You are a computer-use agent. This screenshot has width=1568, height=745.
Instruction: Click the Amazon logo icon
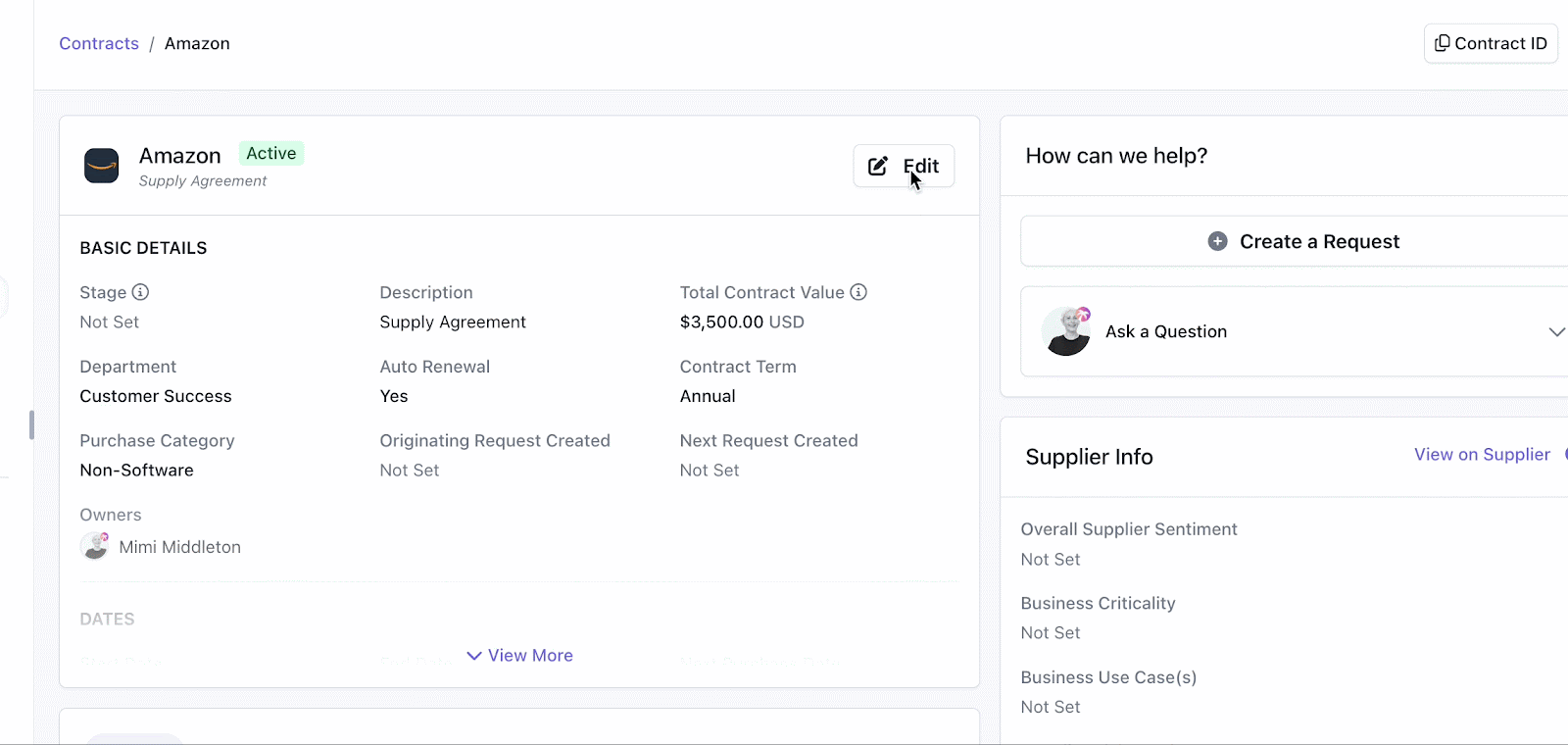(101, 166)
